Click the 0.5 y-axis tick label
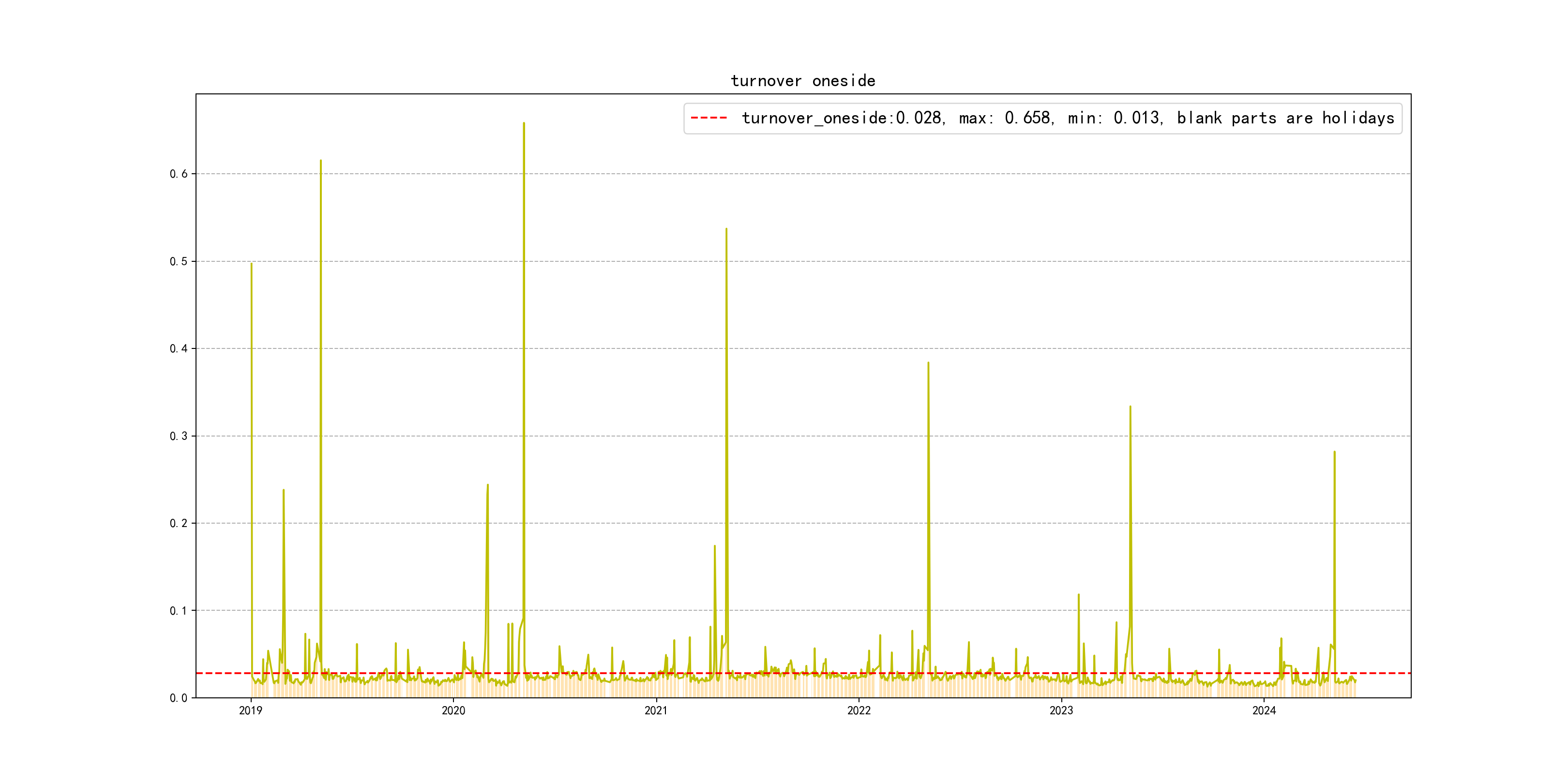 pos(179,262)
